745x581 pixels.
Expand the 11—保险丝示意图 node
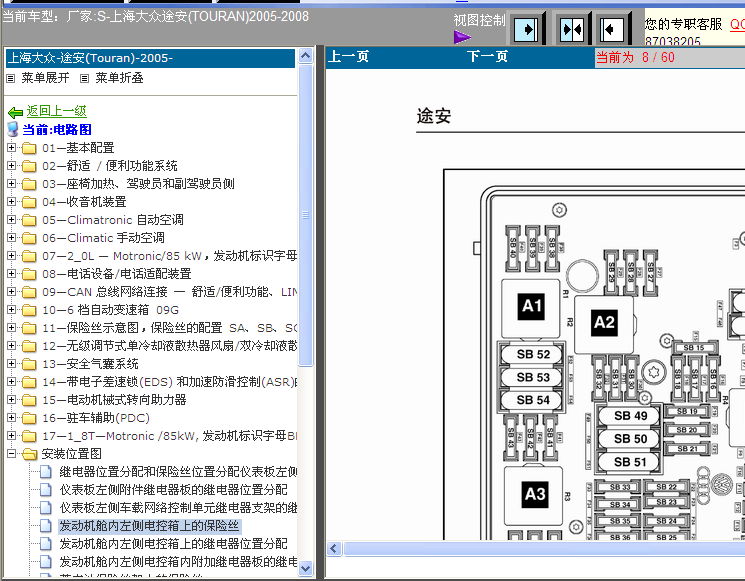[x=11, y=327]
